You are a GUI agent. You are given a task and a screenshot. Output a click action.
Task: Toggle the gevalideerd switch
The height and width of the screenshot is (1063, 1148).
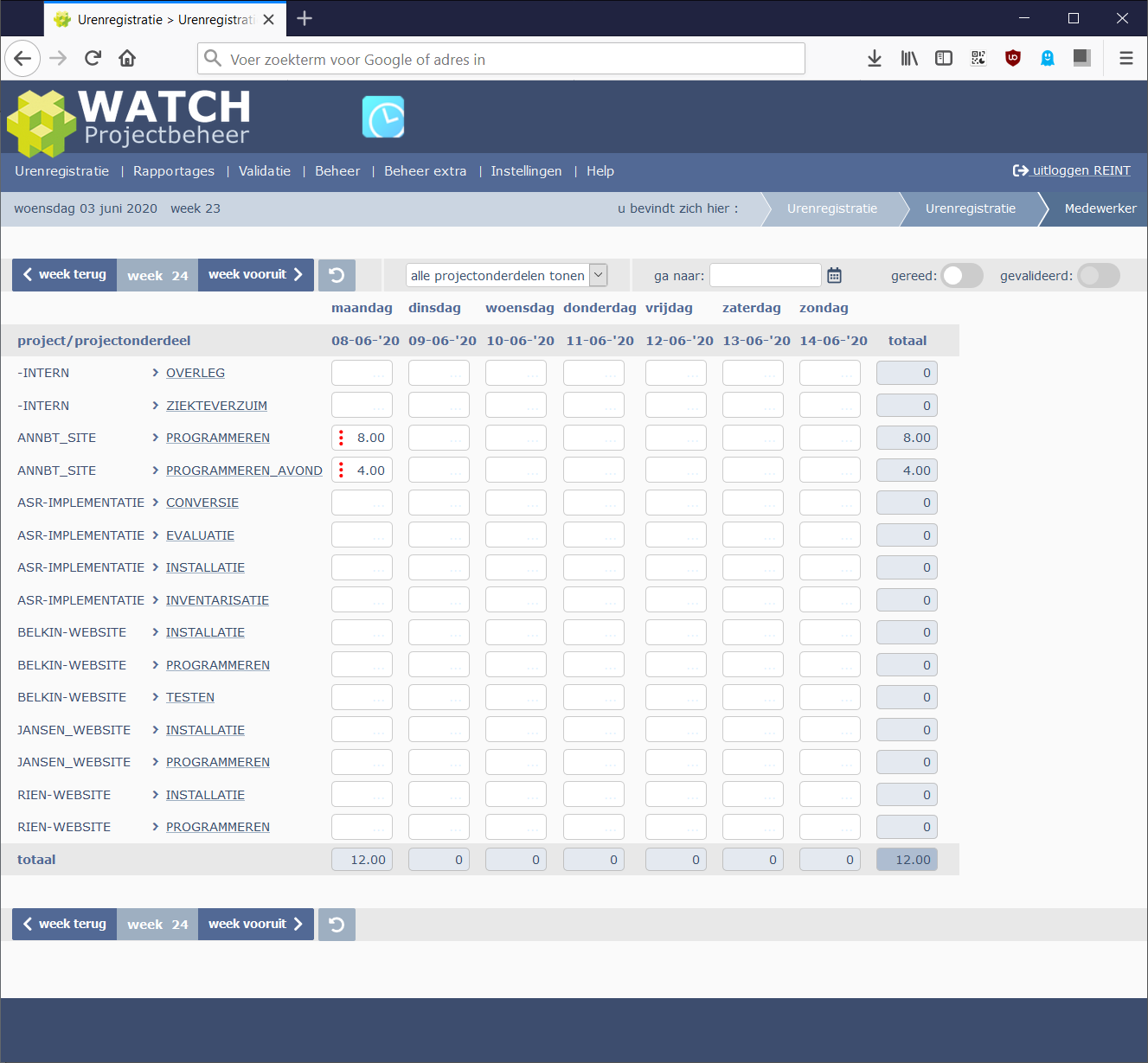coord(1099,275)
